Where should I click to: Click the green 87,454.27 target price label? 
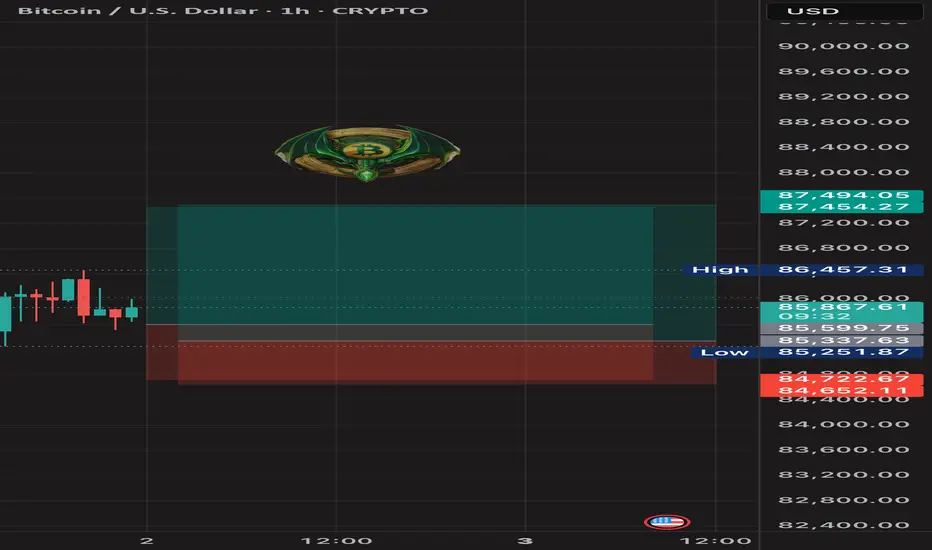pos(842,207)
